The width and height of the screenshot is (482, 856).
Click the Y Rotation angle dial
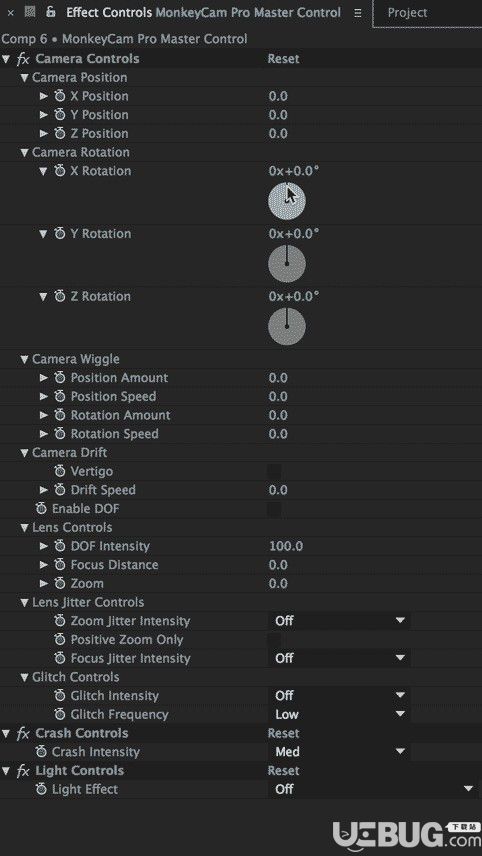point(287,264)
